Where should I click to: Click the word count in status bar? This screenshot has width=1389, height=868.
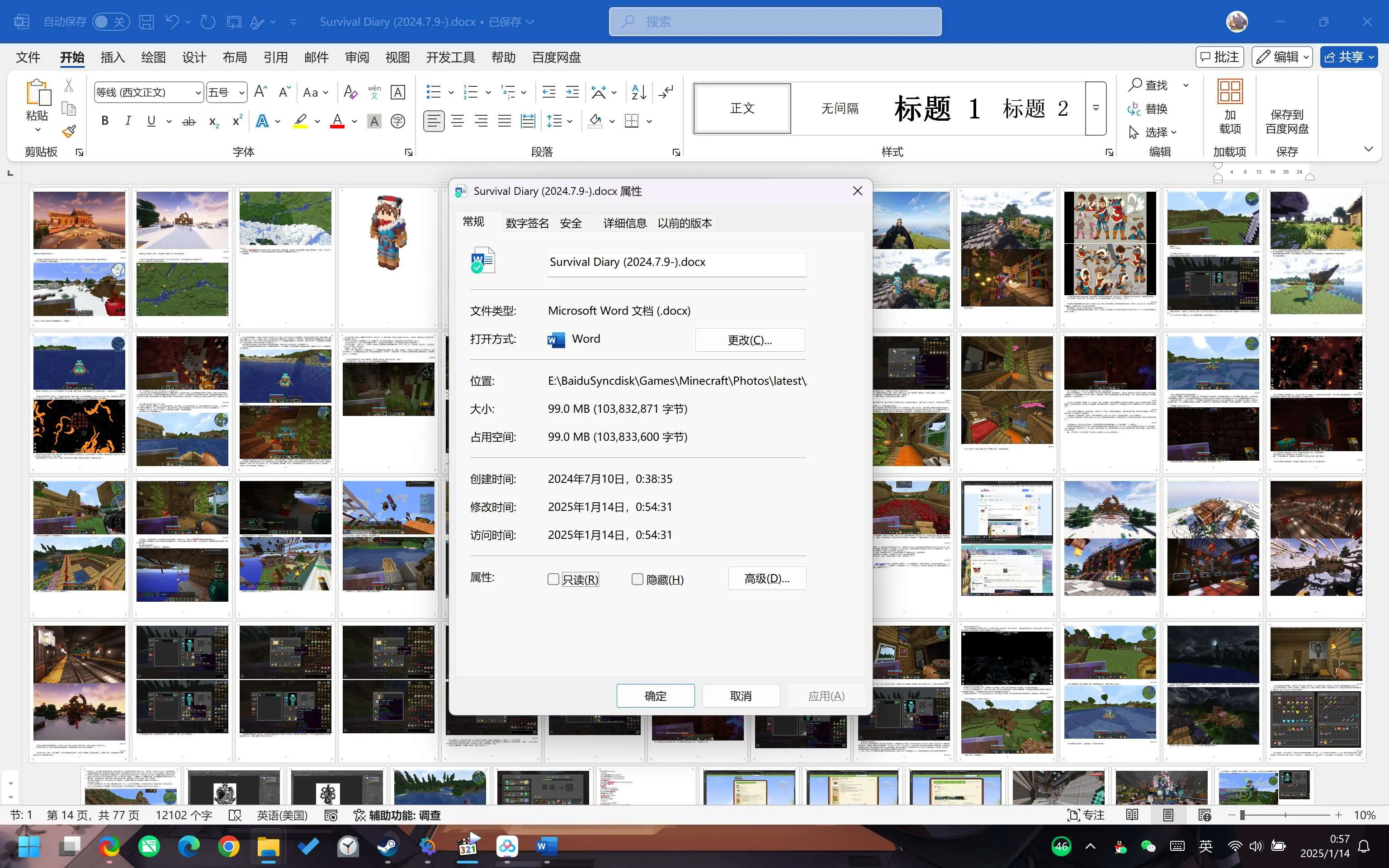tap(184, 815)
